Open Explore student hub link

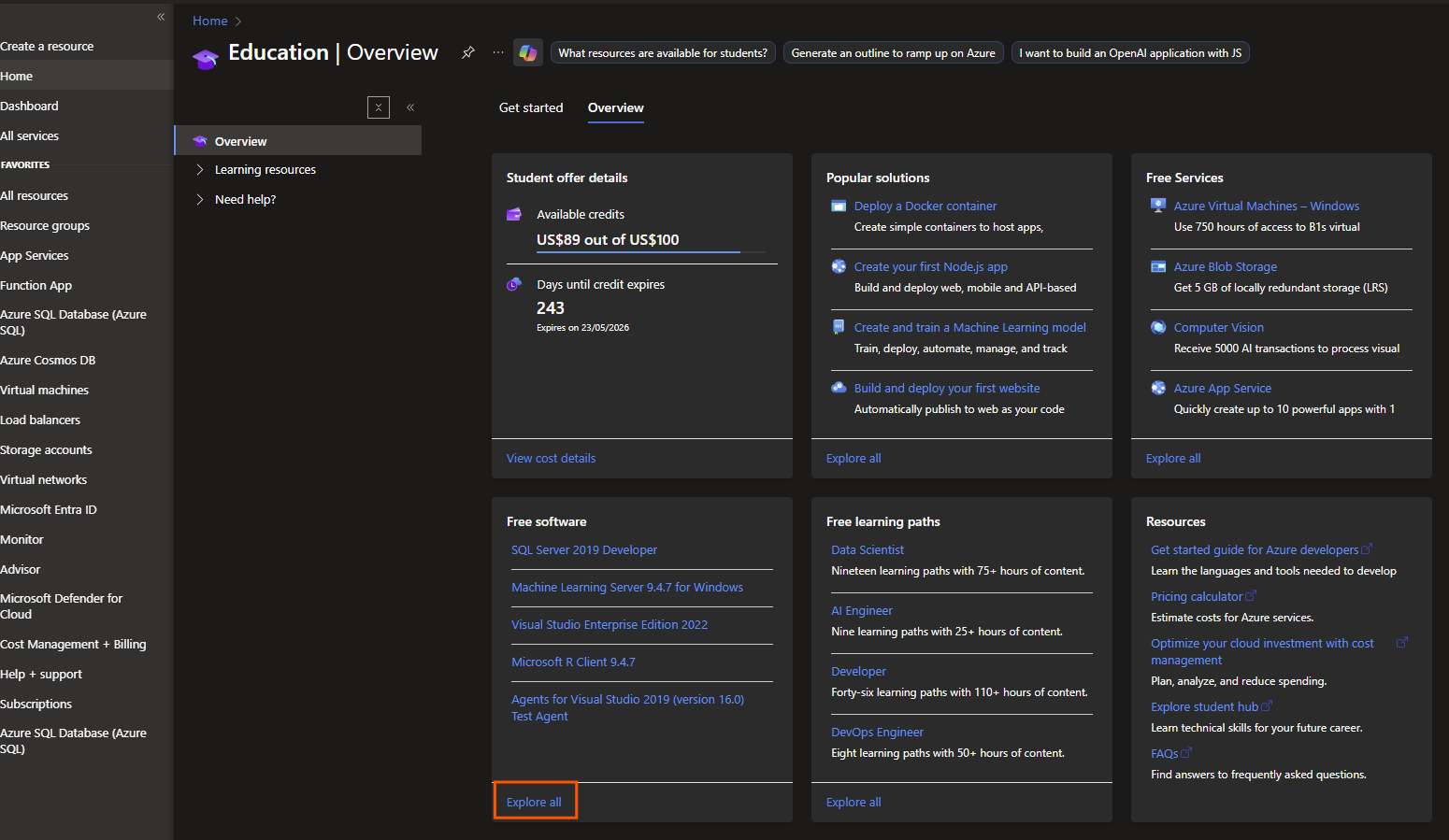(x=1211, y=707)
